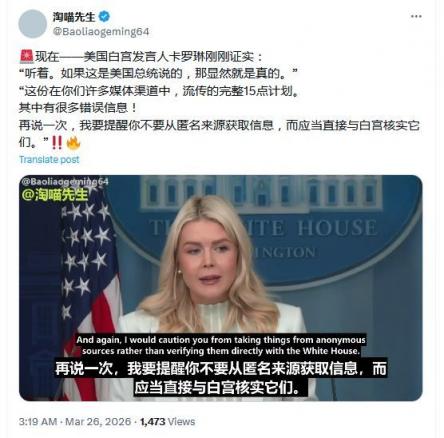
Task: Play the White House briefing video
Action: (x=221, y=288)
